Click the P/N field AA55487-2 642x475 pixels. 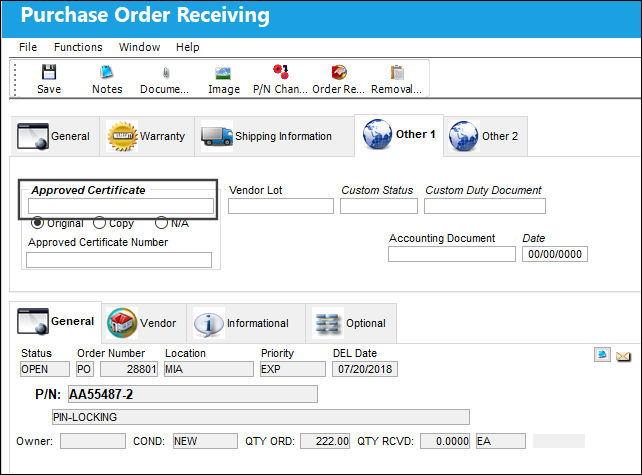[x=193, y=394]
